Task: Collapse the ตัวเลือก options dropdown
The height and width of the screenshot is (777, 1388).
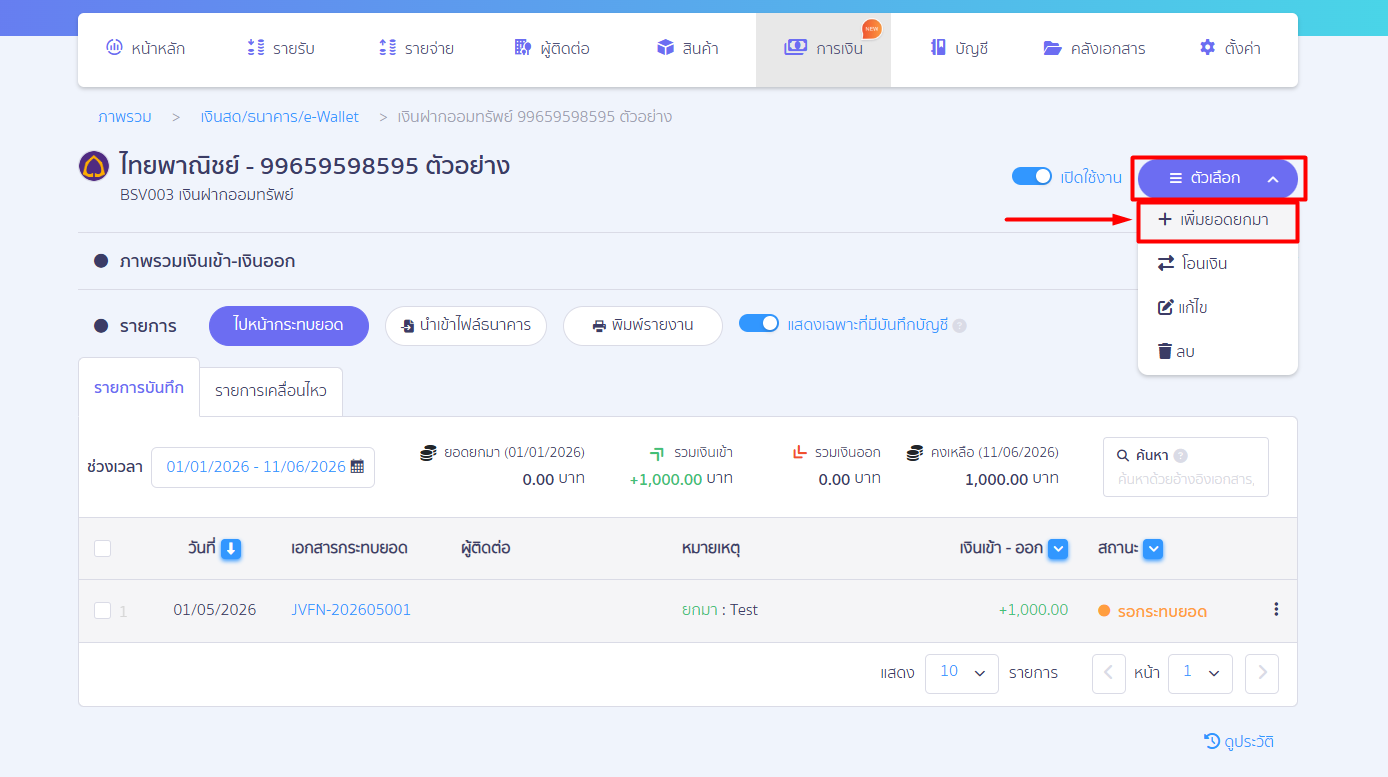Action: pyautogui.click(x=1217, y=179)
